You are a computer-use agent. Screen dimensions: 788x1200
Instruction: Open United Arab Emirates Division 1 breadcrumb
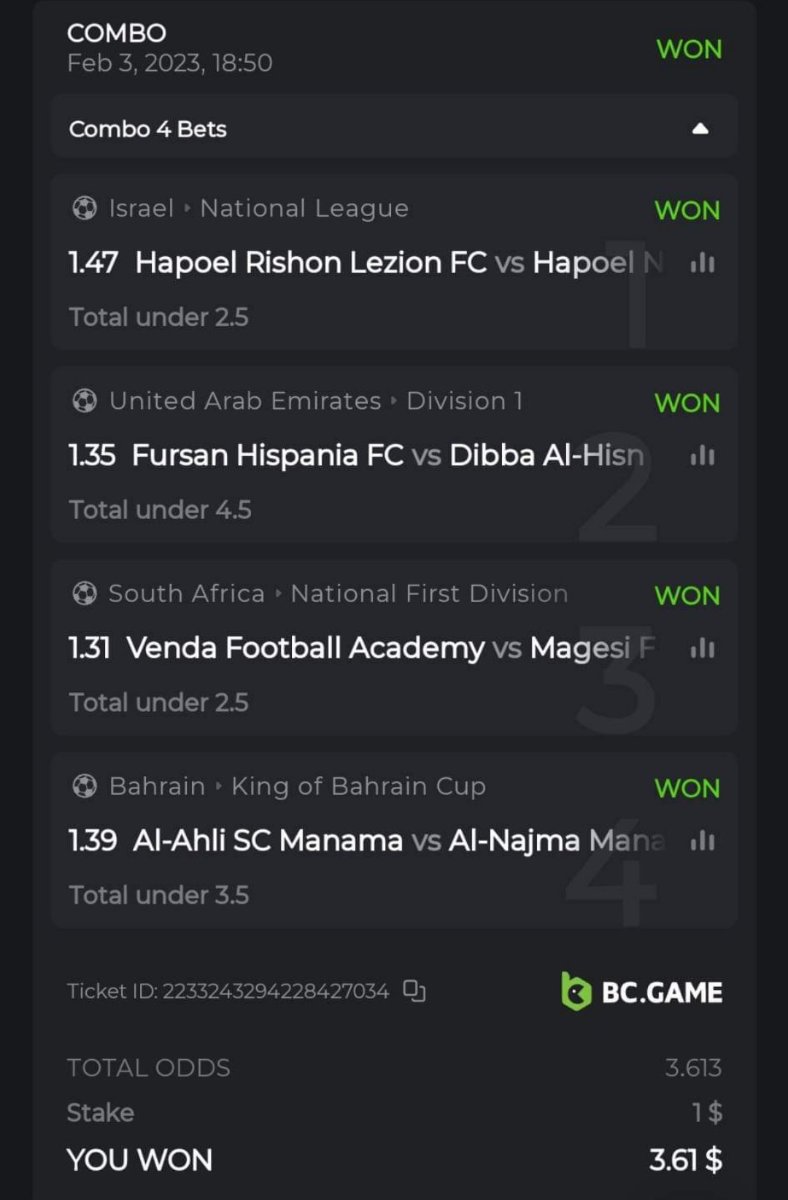(x=315, y=401)
